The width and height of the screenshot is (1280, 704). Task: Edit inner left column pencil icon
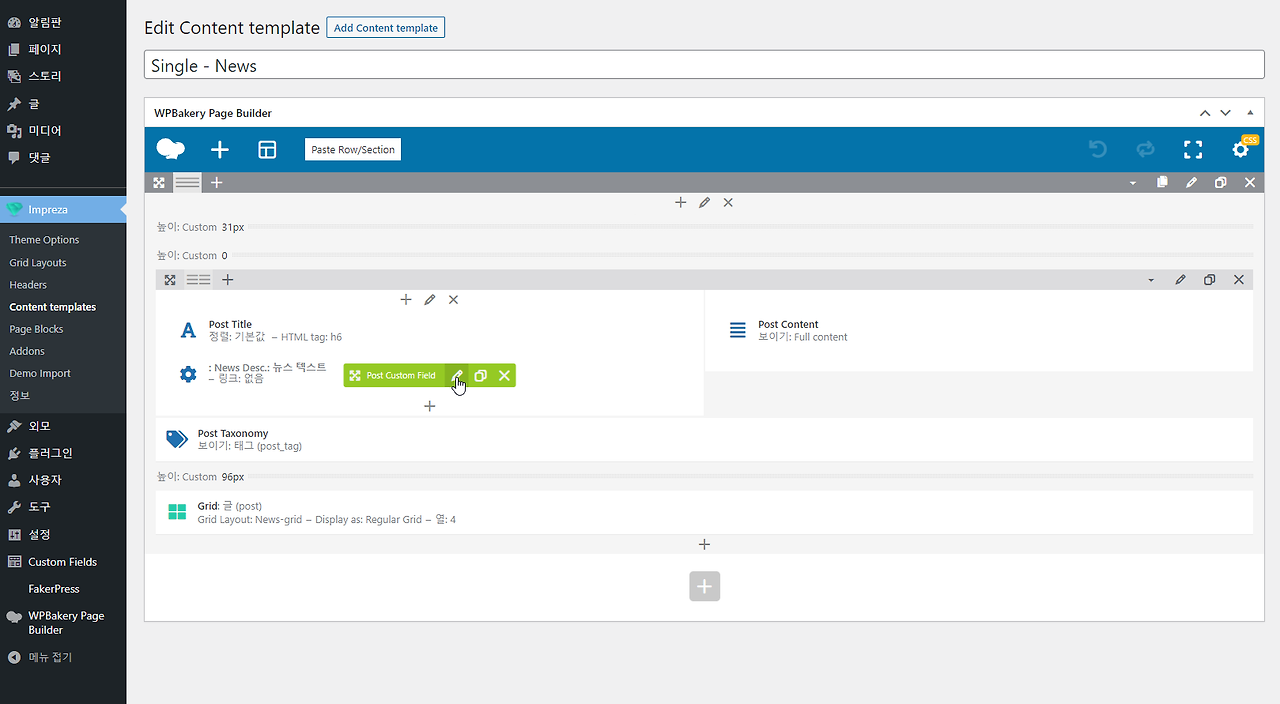(x=430, y=299)
